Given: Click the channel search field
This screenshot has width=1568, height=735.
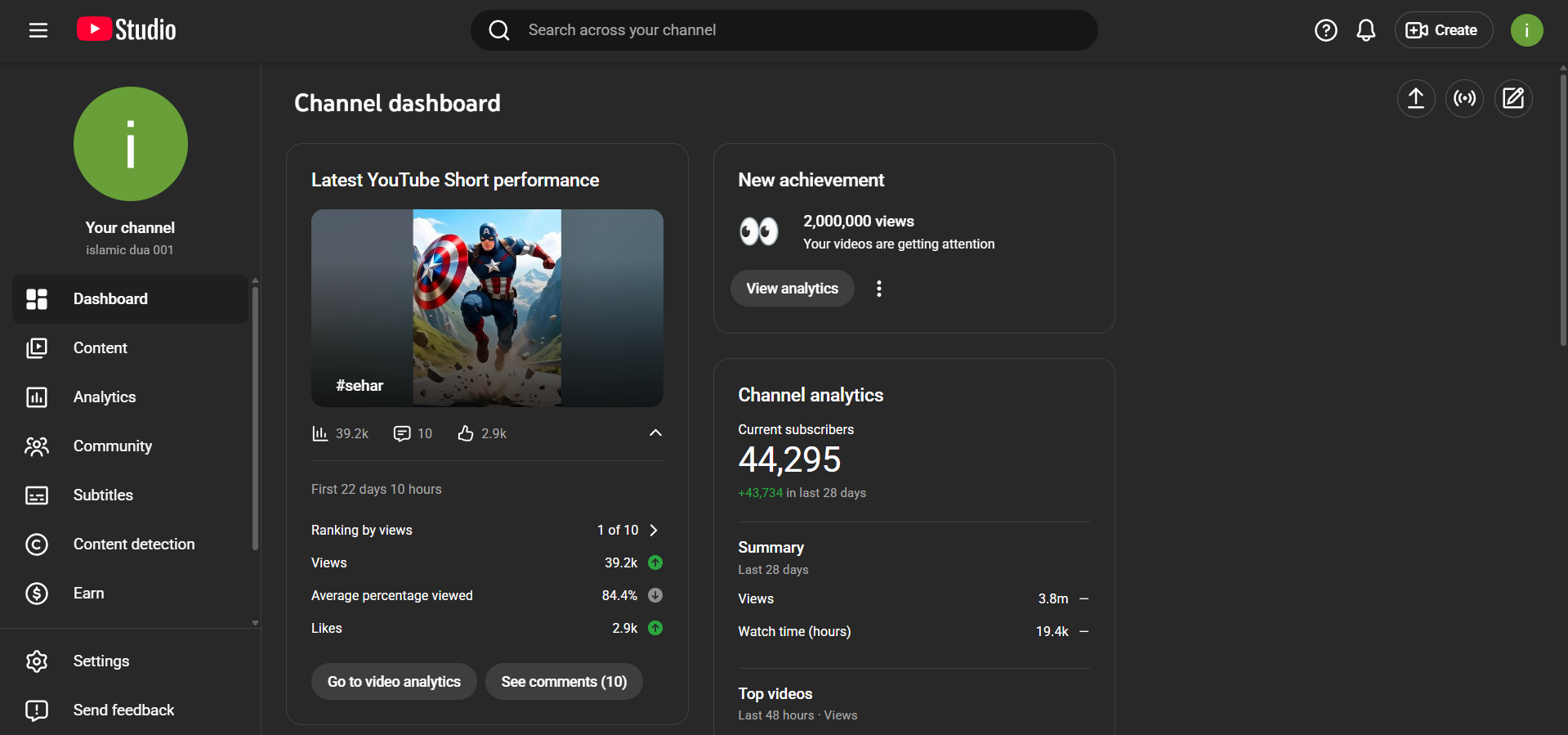Looking at the screenshot, I should coord(784,30).
